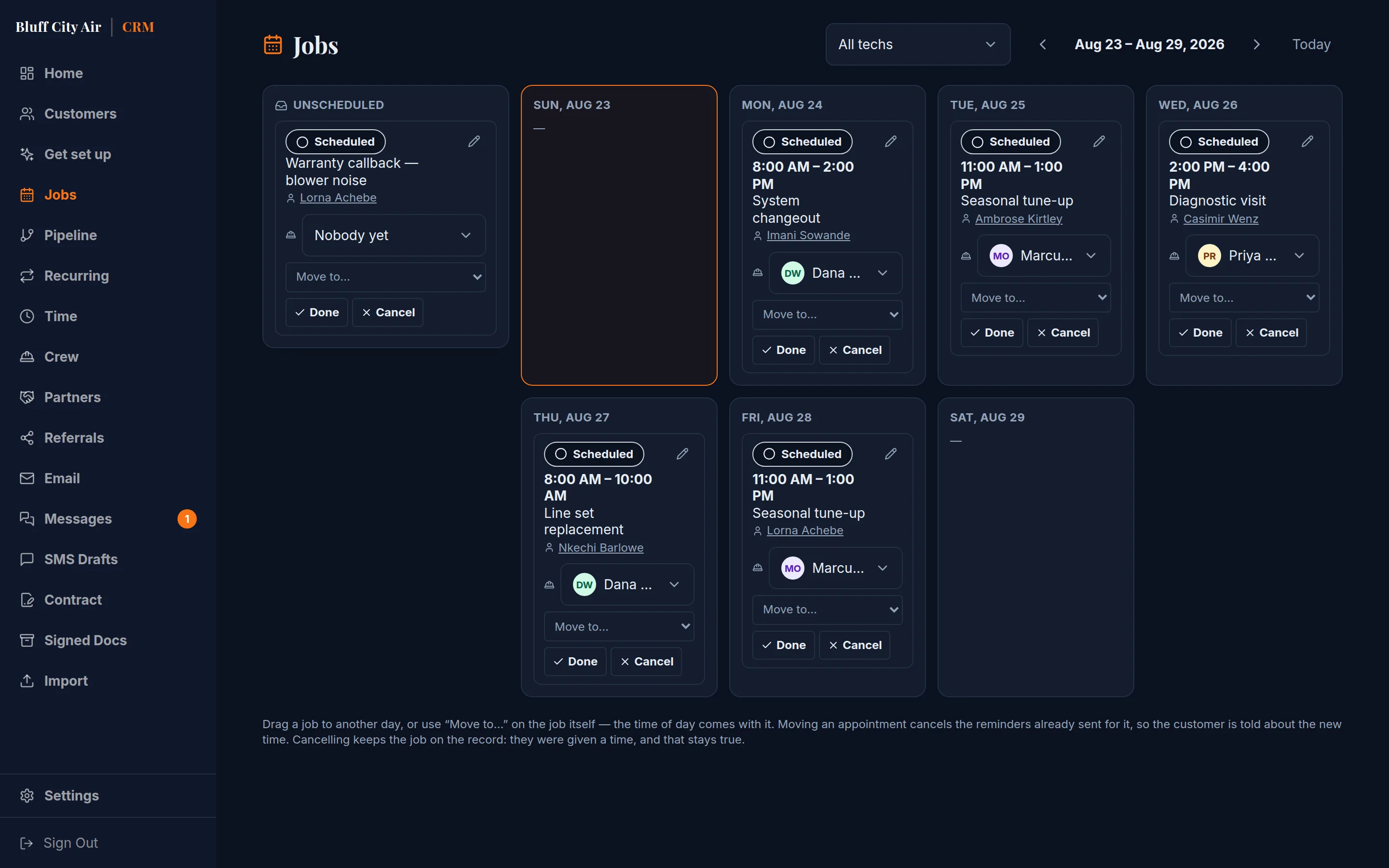This screenshot has height=868, width=1389.
Task: Open the Messages sidebar item
Action: tap(108, 519)
